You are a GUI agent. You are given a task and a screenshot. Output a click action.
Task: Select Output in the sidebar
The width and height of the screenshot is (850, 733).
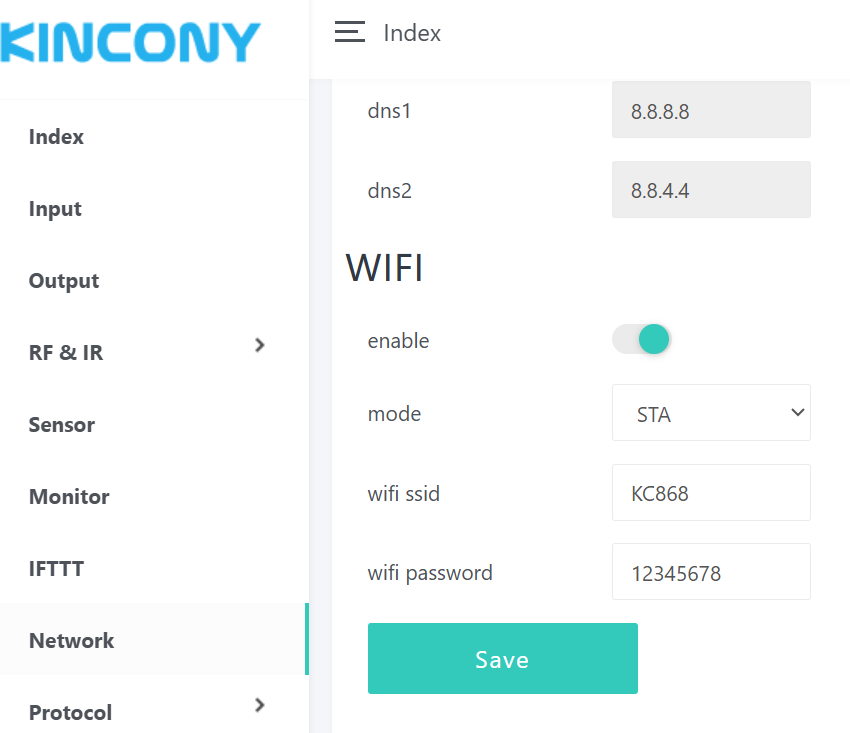[64, 281]
